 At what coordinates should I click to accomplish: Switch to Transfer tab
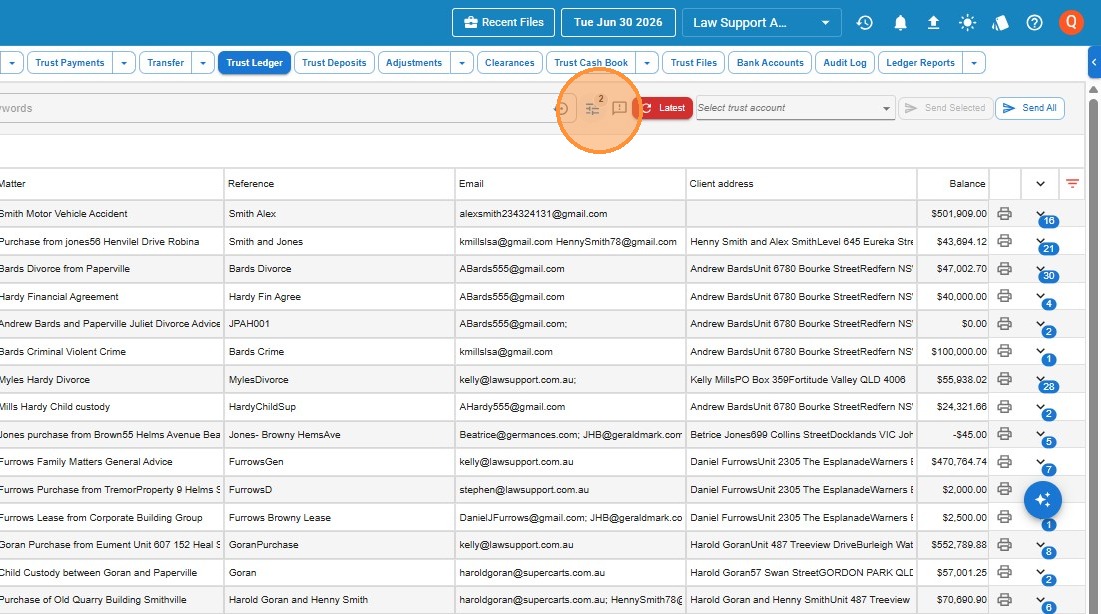(166, 63)
